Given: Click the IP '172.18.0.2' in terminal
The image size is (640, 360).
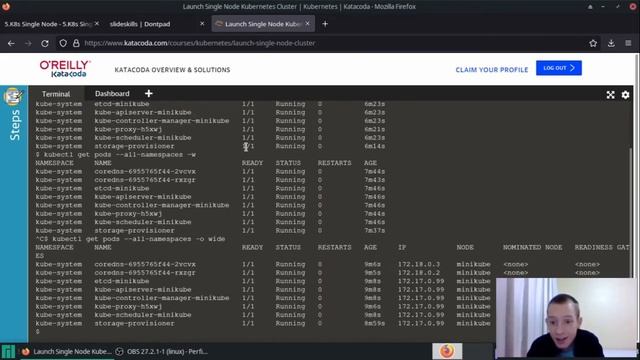Looking at the screenshot, I should [419, 273].
